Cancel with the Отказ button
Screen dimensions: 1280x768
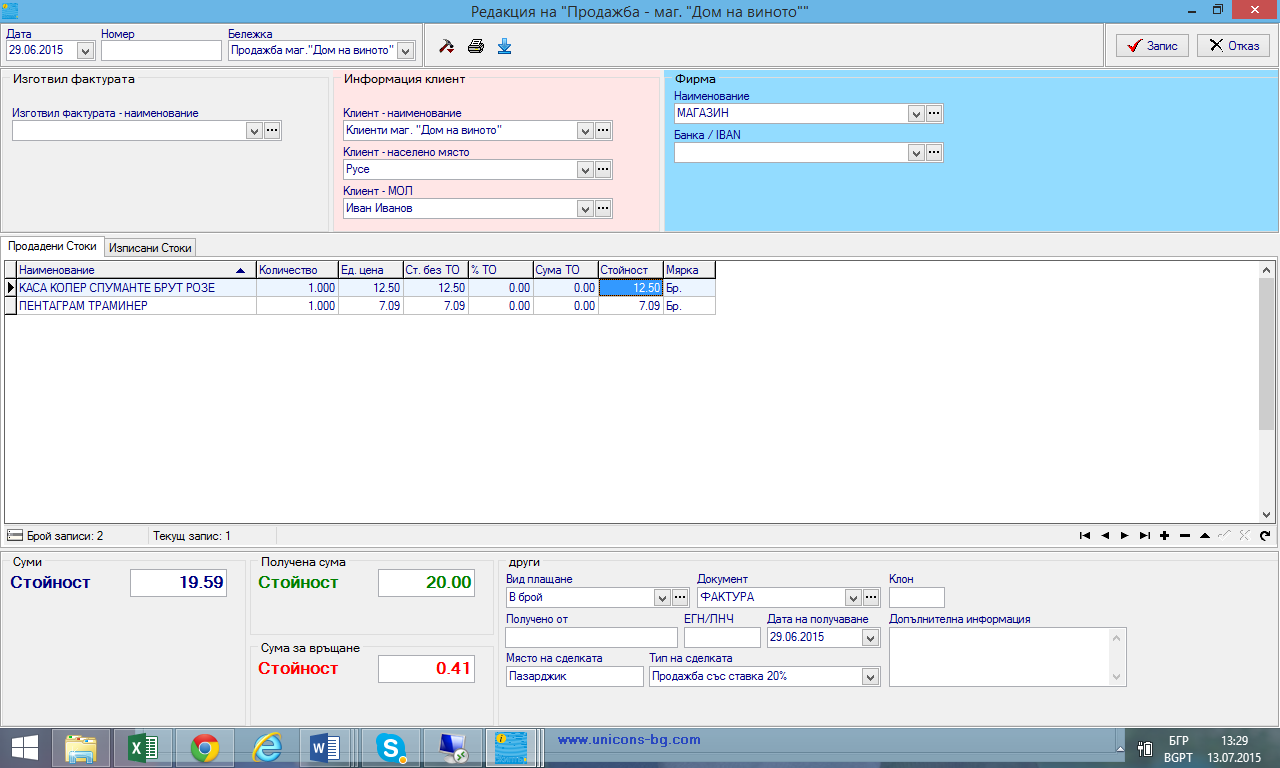tap(1233, 45)
